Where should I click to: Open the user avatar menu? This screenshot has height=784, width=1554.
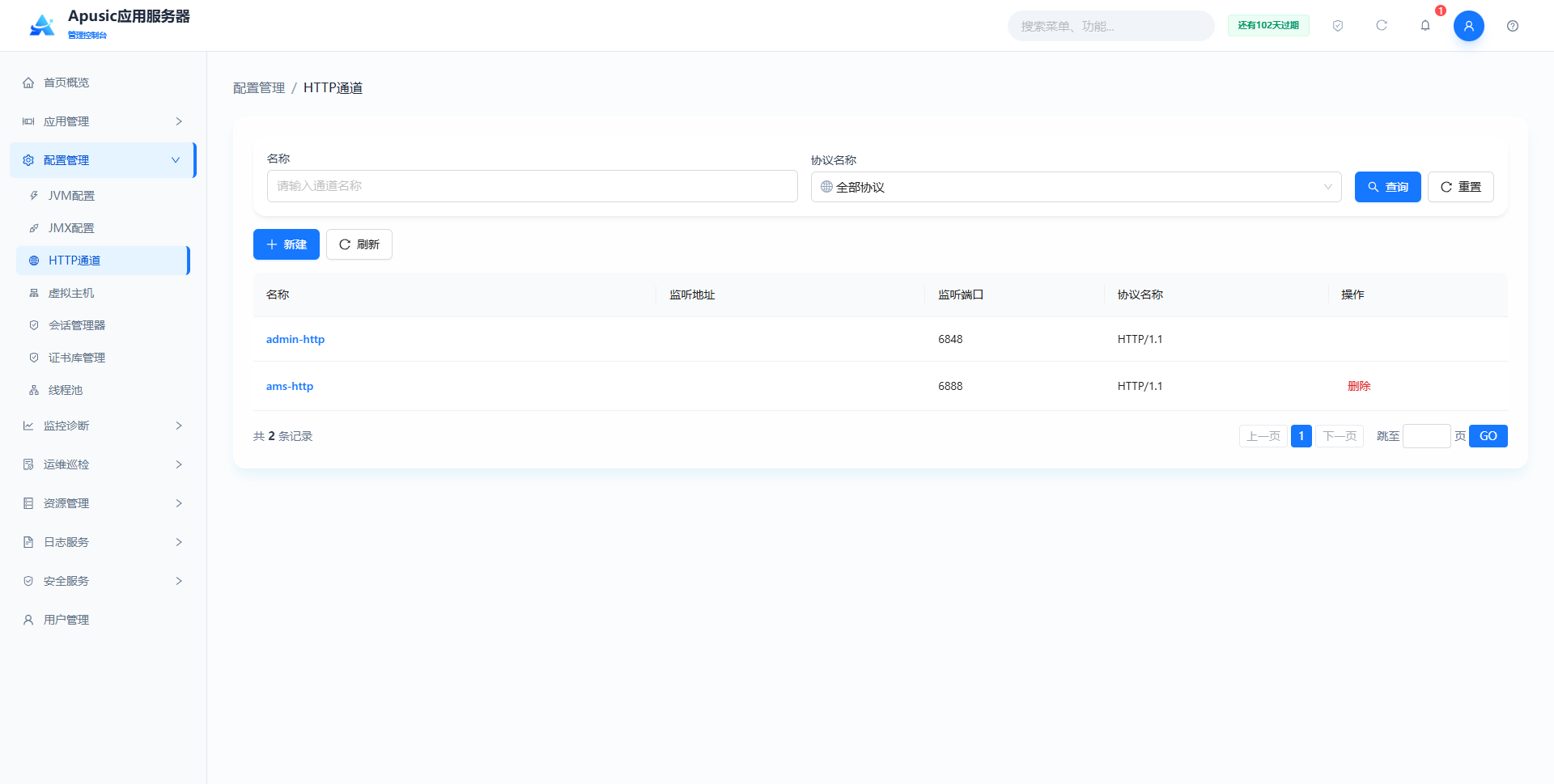point(1469,26)
